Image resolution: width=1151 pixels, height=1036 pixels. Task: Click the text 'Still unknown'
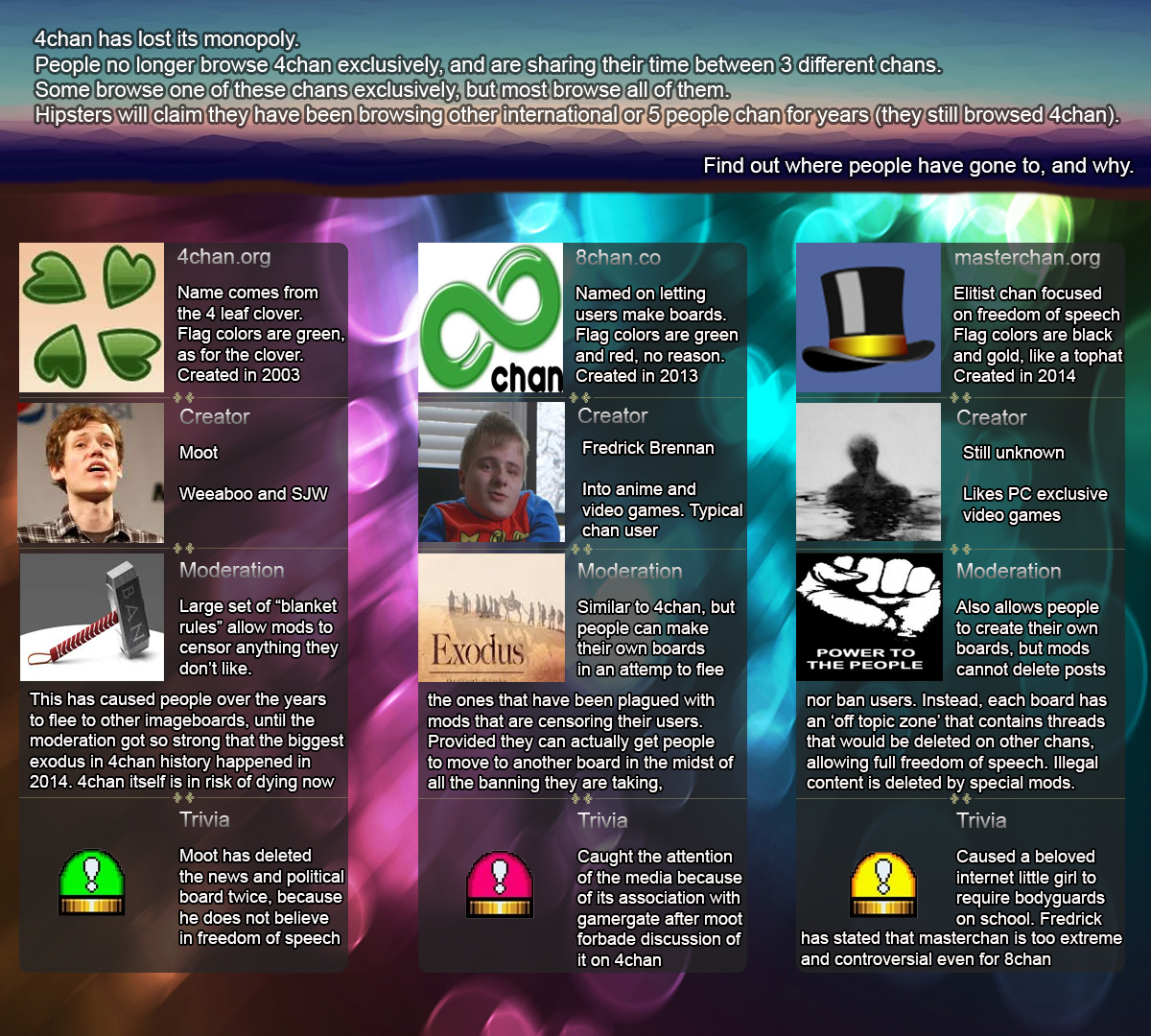(x=1014, y=453)
